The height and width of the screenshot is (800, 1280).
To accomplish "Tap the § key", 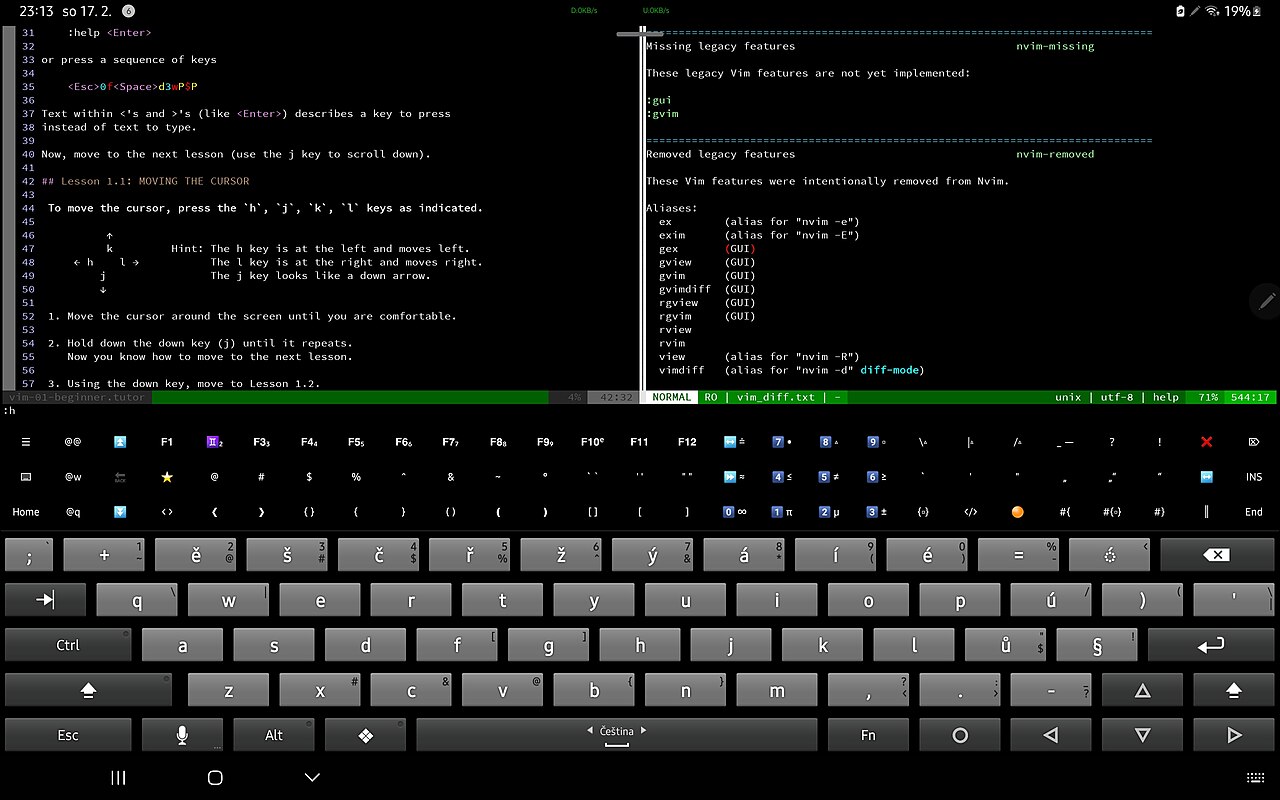I will click(x=1097, y=645).
